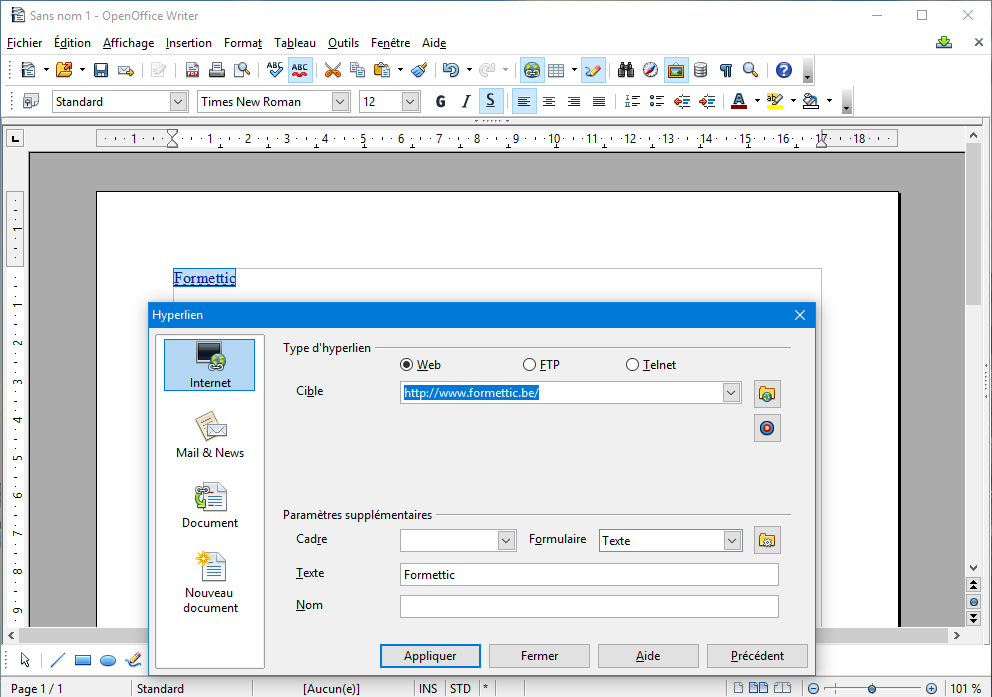Viewport: 992px width, 697px height.
Task: Expand the Cible URL dropdown
Action: (731, 393)
